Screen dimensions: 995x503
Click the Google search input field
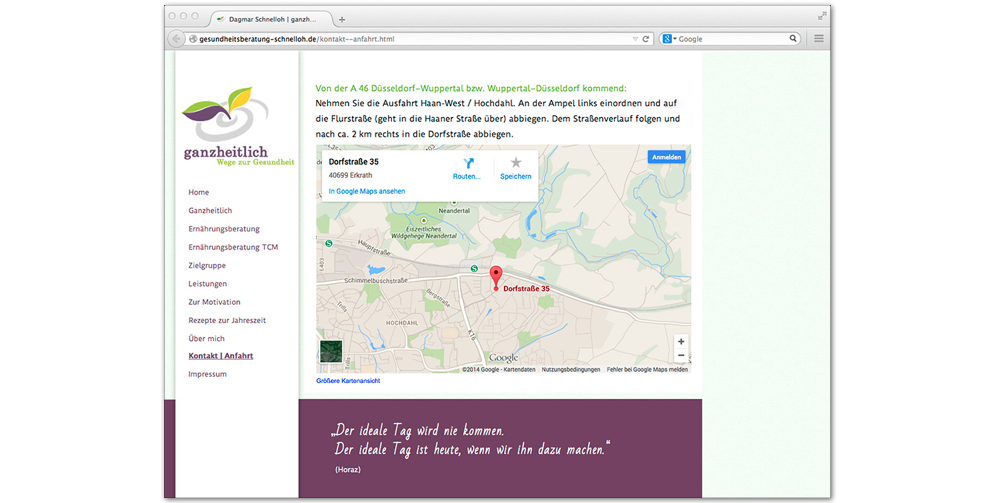point(732,39)
